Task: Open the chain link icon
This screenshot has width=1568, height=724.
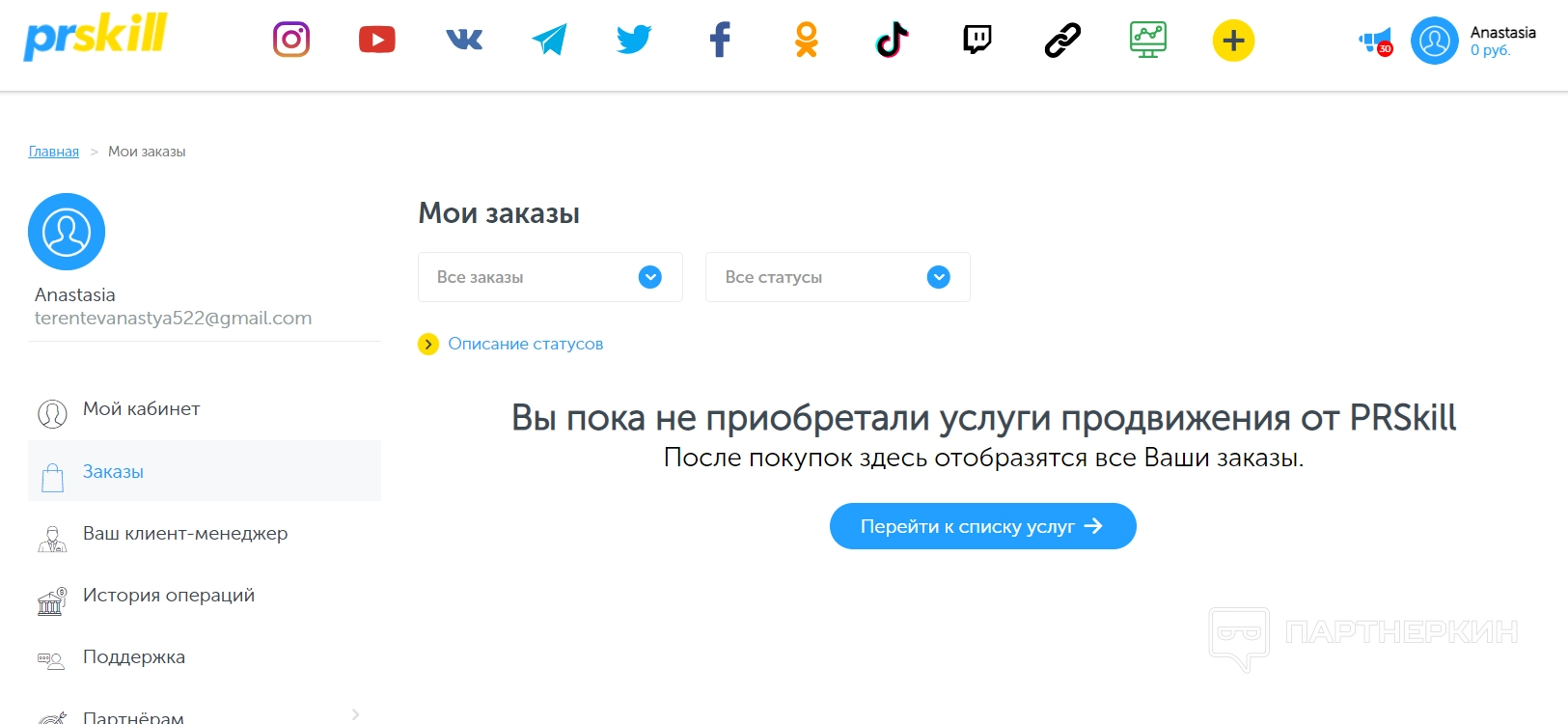Action: [x=1062, y=40]
